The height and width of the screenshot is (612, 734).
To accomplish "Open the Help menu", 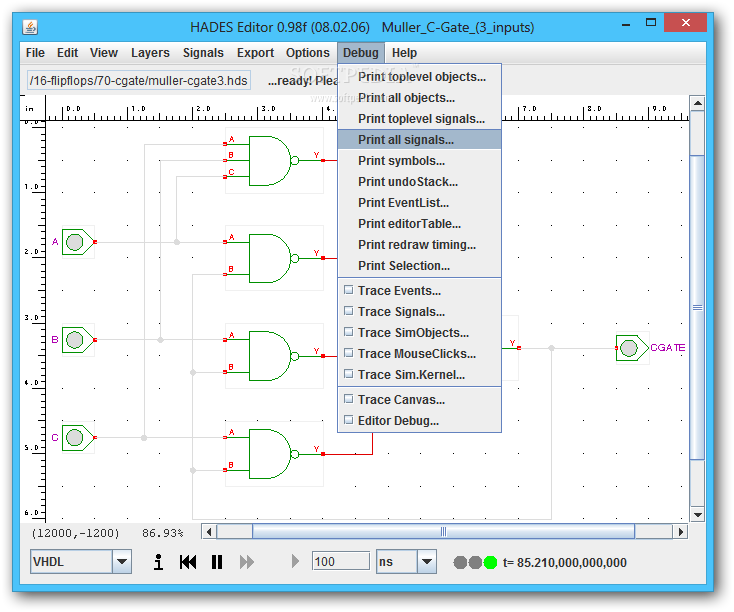I will [404, 53].
